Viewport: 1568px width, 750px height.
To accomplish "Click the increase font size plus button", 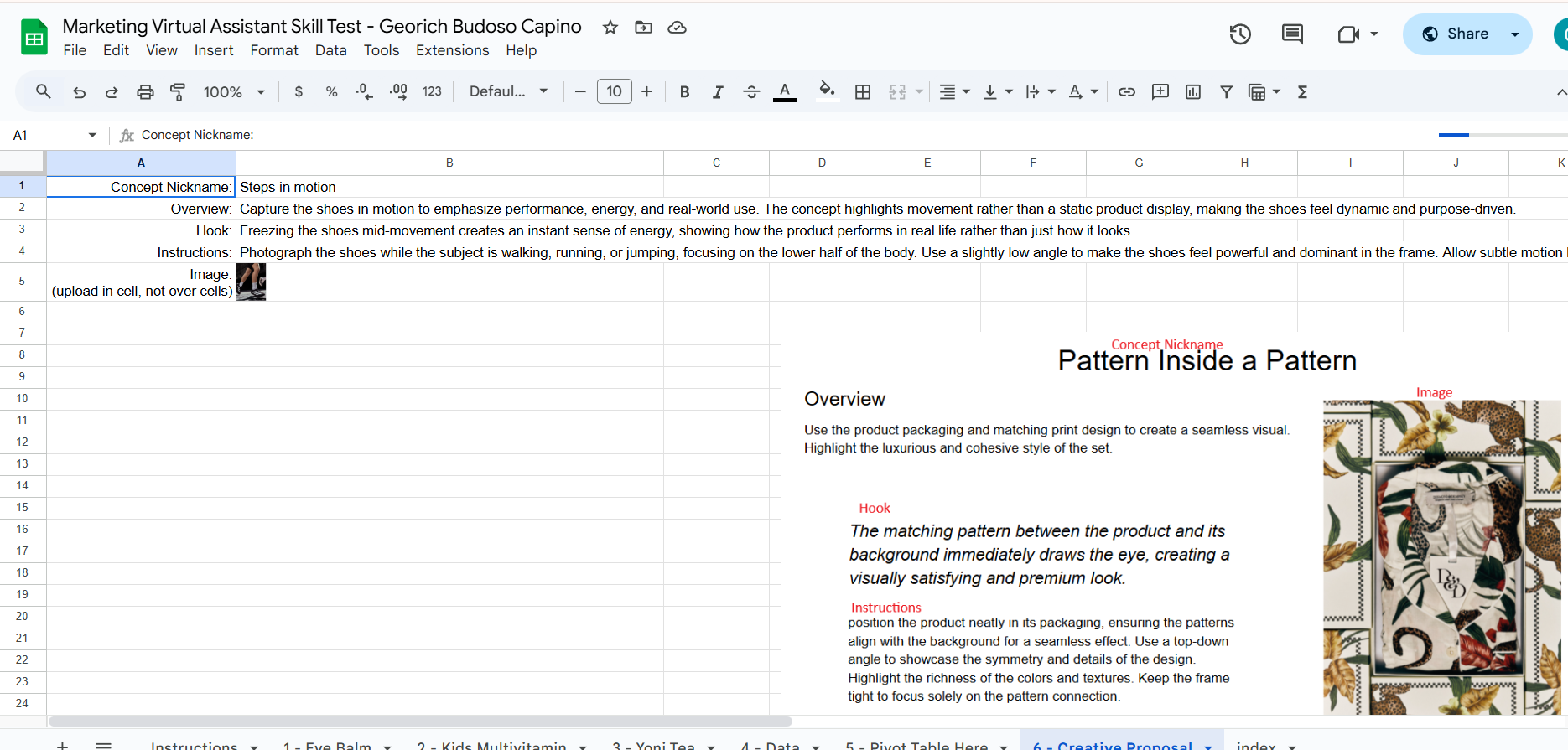I will (x=646, y=92).
